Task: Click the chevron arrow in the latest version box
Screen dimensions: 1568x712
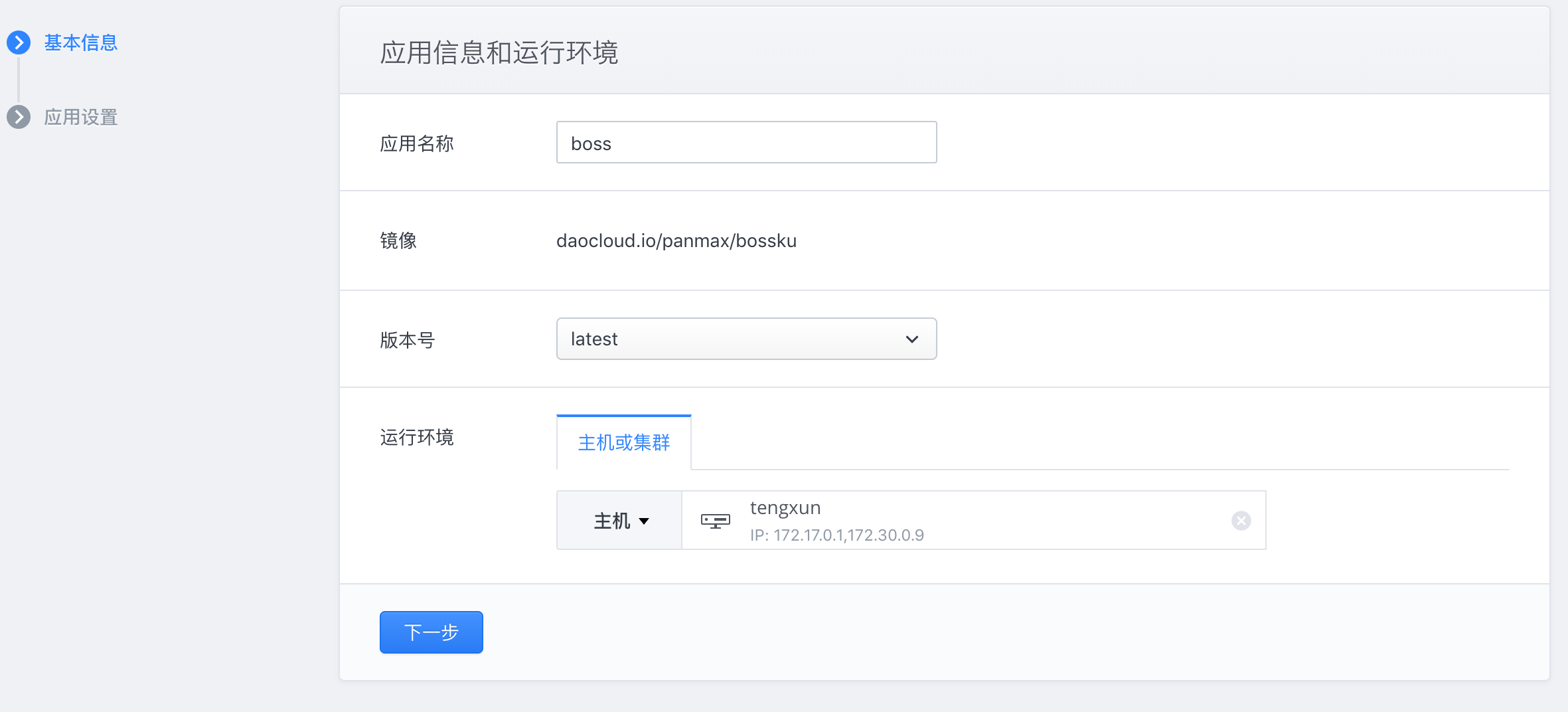Action: [x=911, y=339]
